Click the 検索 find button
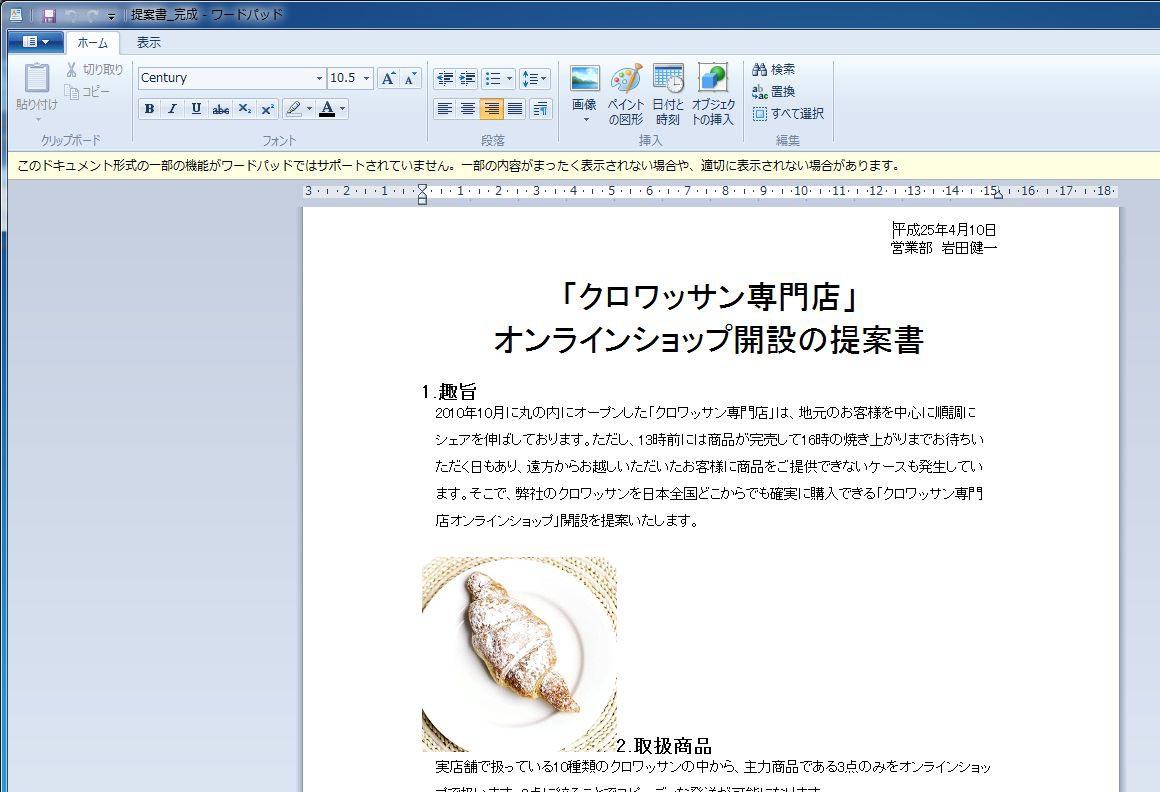This screenshot has width=1160, height=792. [x=774, y=70]
